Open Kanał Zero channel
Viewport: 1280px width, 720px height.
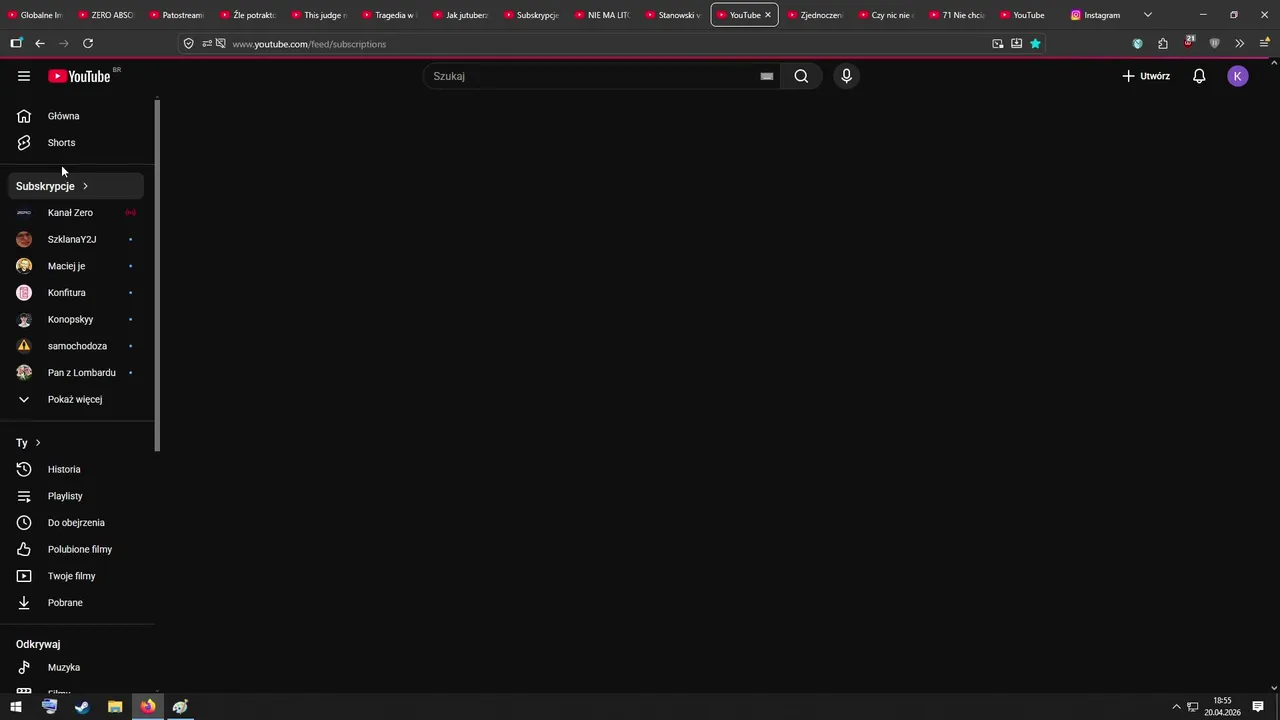pyautogui.click(x=76, y=213)
